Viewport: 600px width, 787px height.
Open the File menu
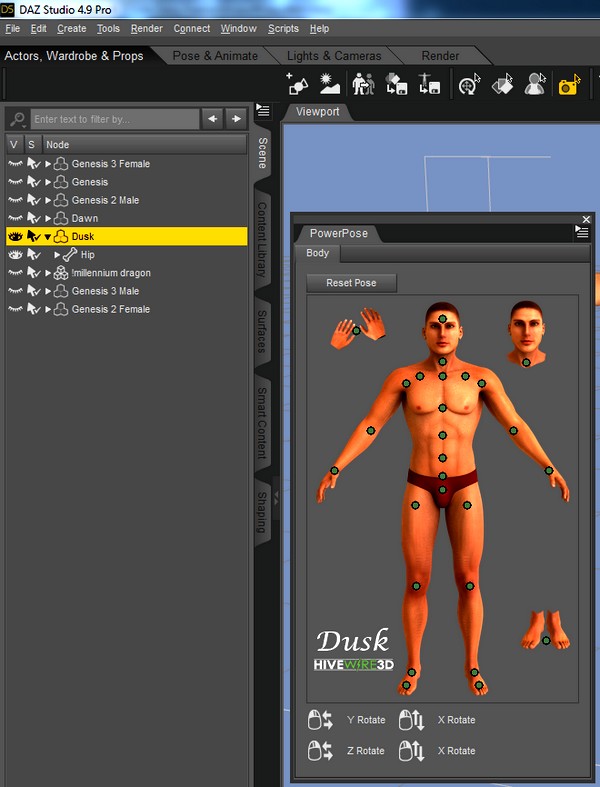click(x=13, y=29)
